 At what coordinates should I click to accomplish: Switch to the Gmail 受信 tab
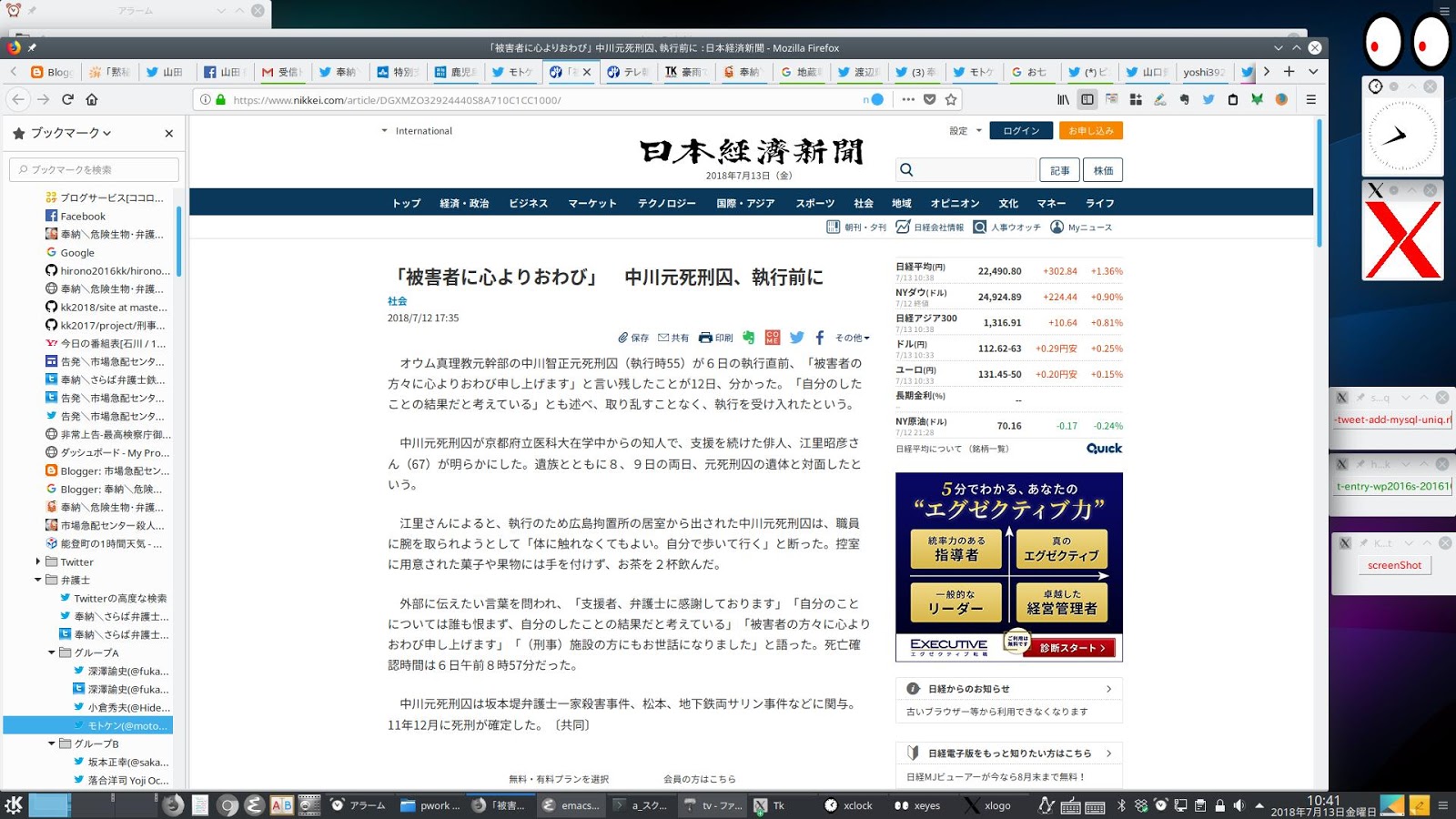[x=281, y=72]
